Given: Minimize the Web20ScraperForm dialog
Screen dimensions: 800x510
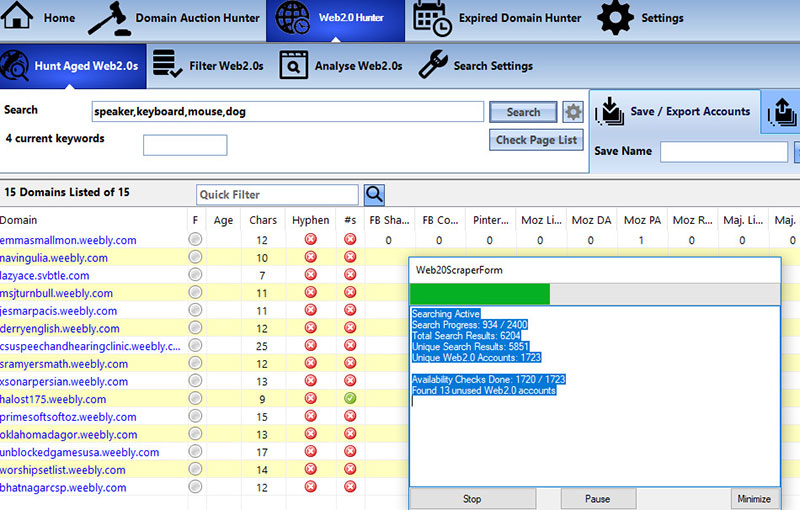Looking at the screenshot, I should click(755, 499).
